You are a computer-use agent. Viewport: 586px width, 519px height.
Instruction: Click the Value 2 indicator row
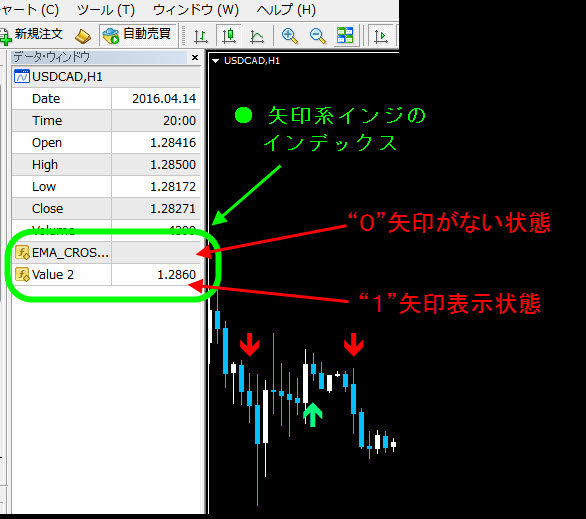click(106, 275)
